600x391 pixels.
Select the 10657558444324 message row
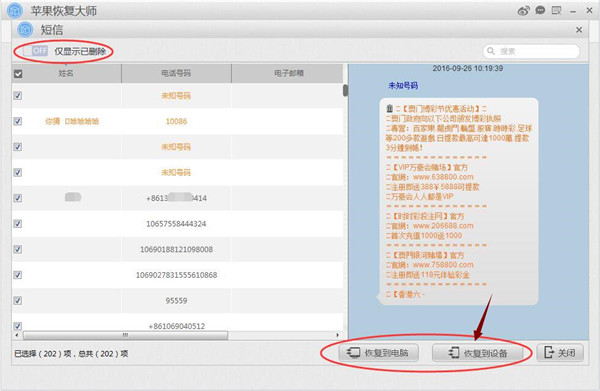point(177,224)
